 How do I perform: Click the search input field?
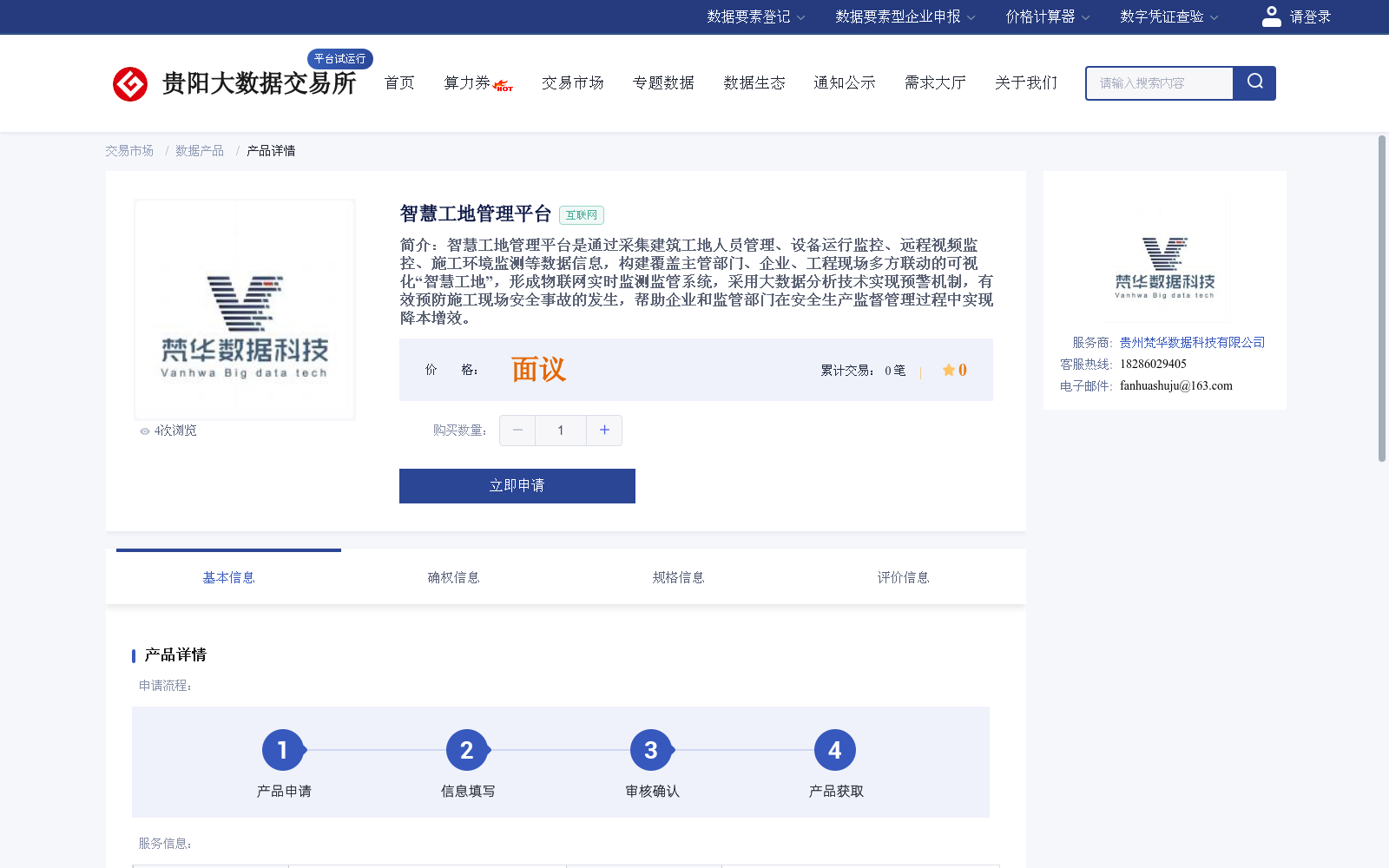pyautogui.click(x=1160, y=83)
